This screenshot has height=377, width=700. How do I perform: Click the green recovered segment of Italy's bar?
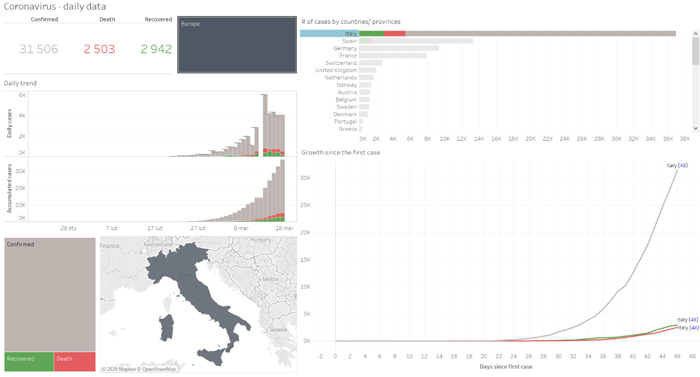(x=371, y=34)
